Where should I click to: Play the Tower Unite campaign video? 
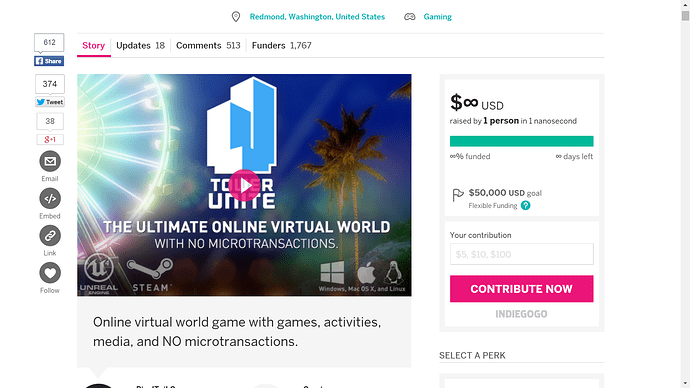coord(244,185)
